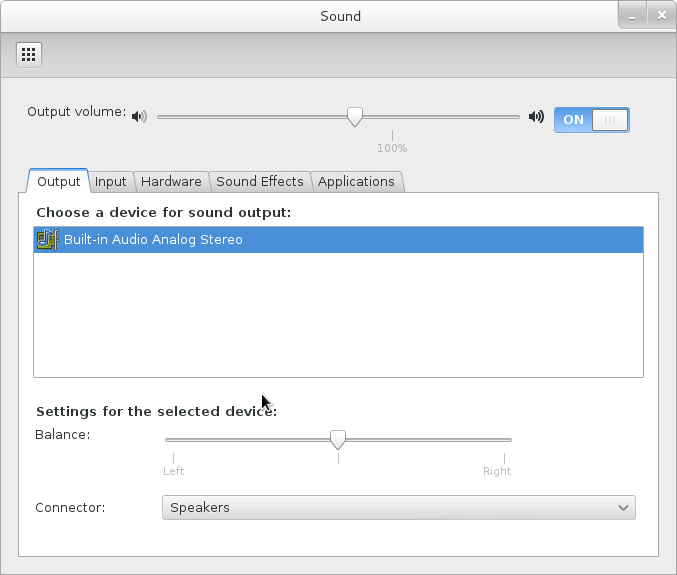
Task: Toggle the output volume ON switch
Action: [592, 120]
